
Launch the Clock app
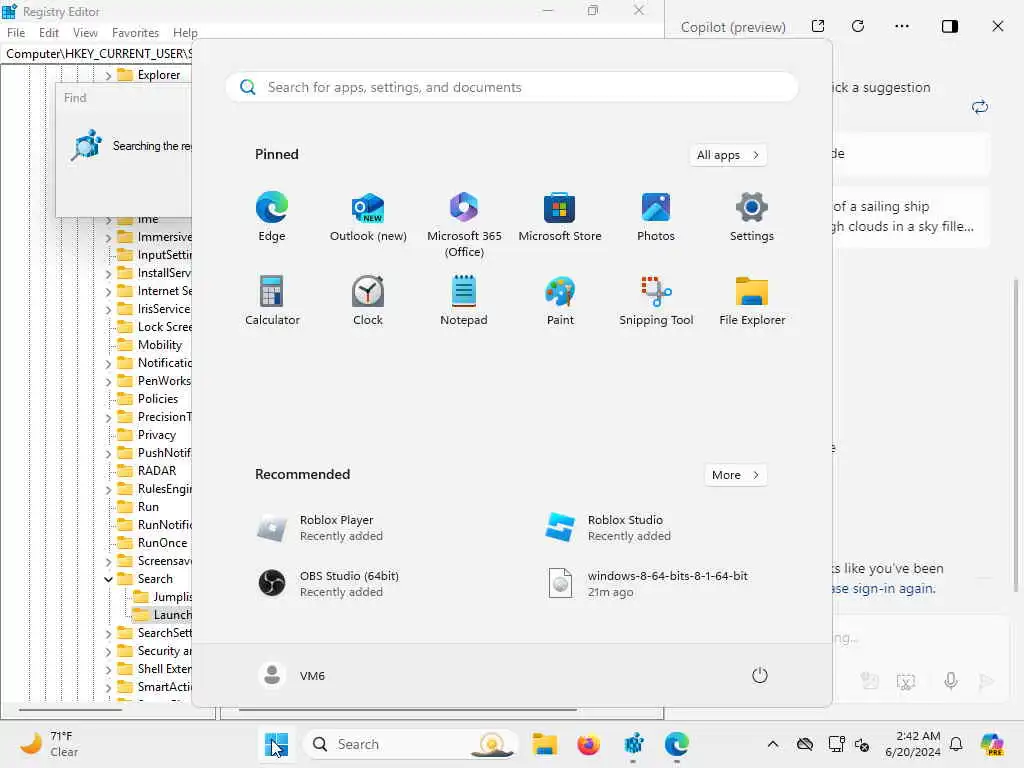coord(368,300)
